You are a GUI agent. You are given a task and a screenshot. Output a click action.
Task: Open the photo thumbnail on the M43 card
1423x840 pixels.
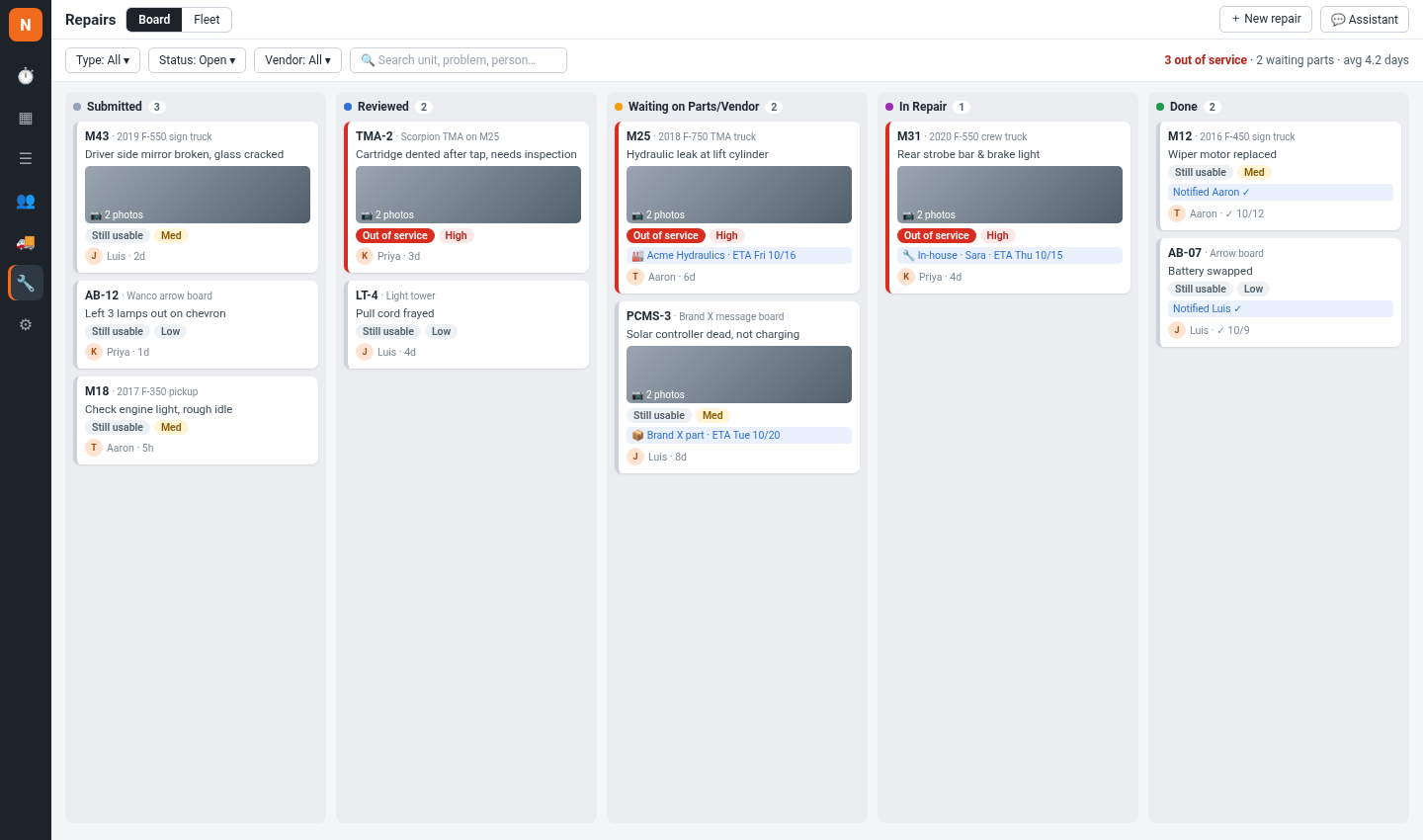(x=198, y=195)
